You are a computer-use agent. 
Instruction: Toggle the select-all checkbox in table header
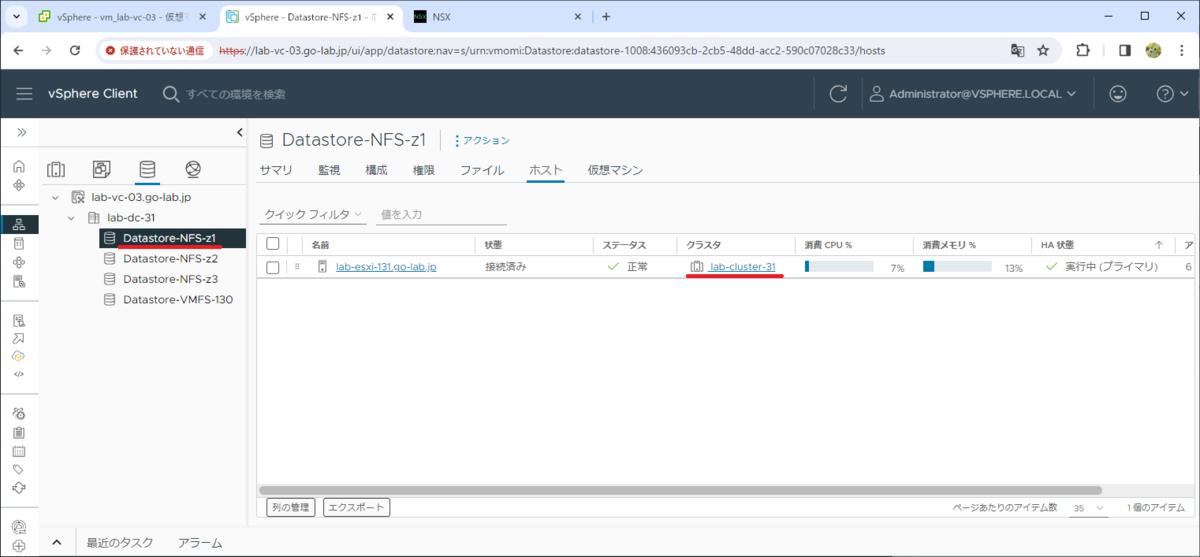click(272, 244)
